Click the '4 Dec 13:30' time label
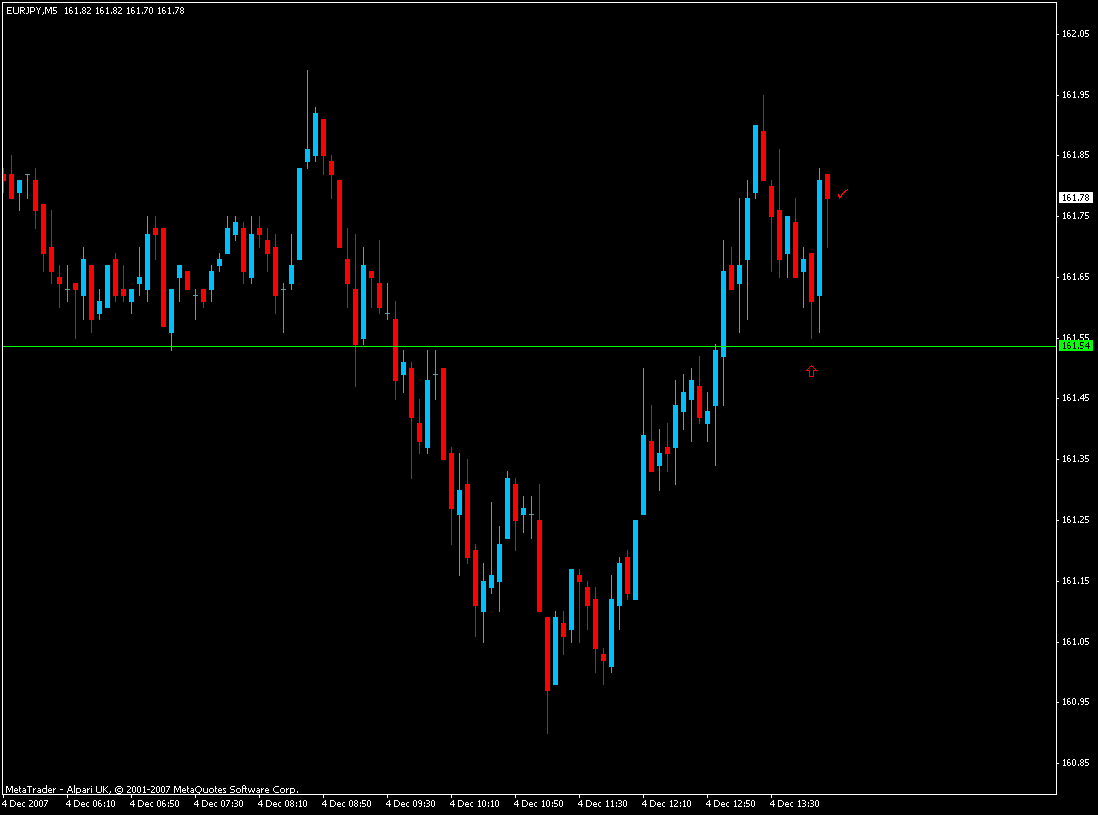Screen dimensions: 1098x815 pyautogui.click(x=795, y=804)
